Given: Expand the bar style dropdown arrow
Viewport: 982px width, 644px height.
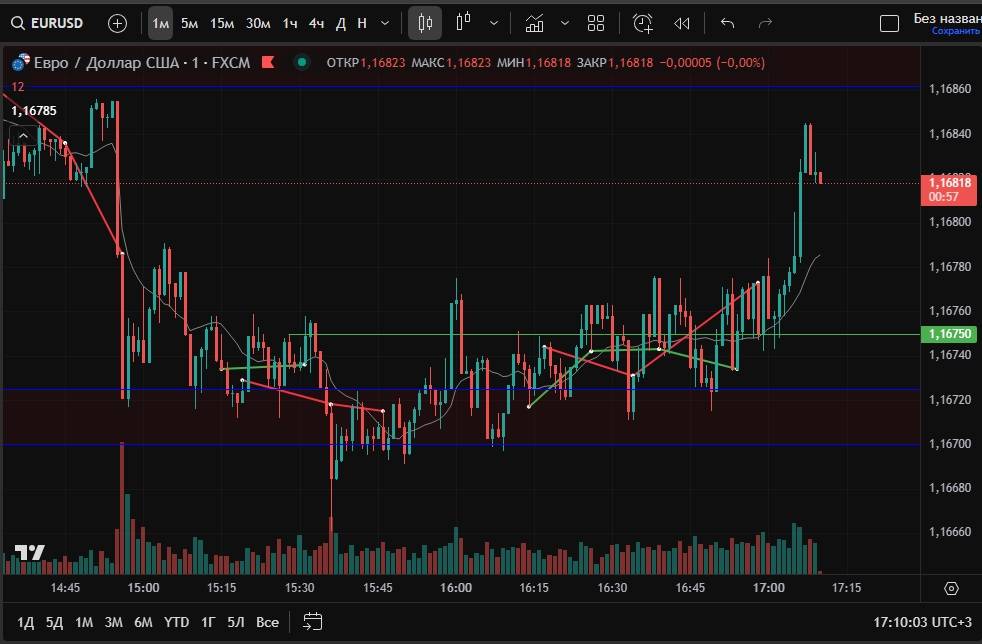Looking at the screenshot, I should [494, 23].
